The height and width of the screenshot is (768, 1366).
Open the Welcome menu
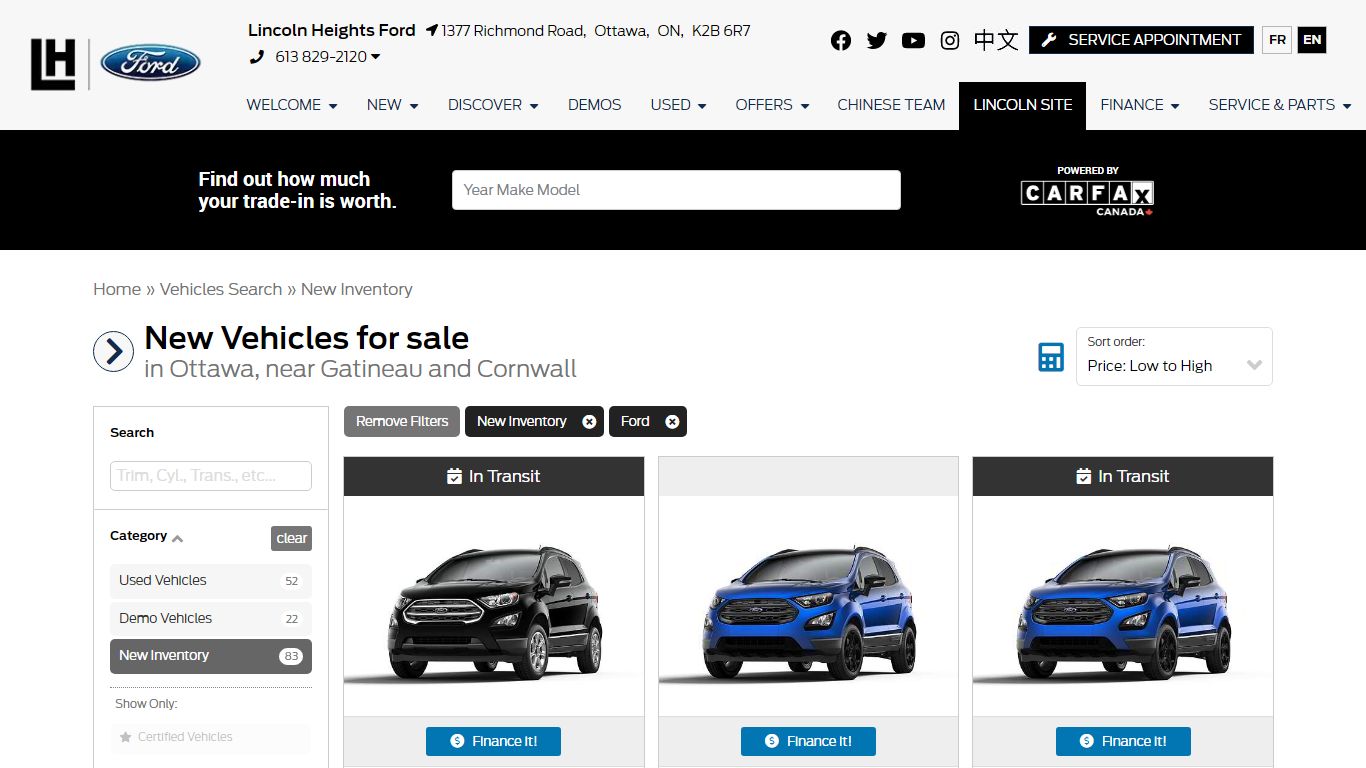[x=292, y=104]
